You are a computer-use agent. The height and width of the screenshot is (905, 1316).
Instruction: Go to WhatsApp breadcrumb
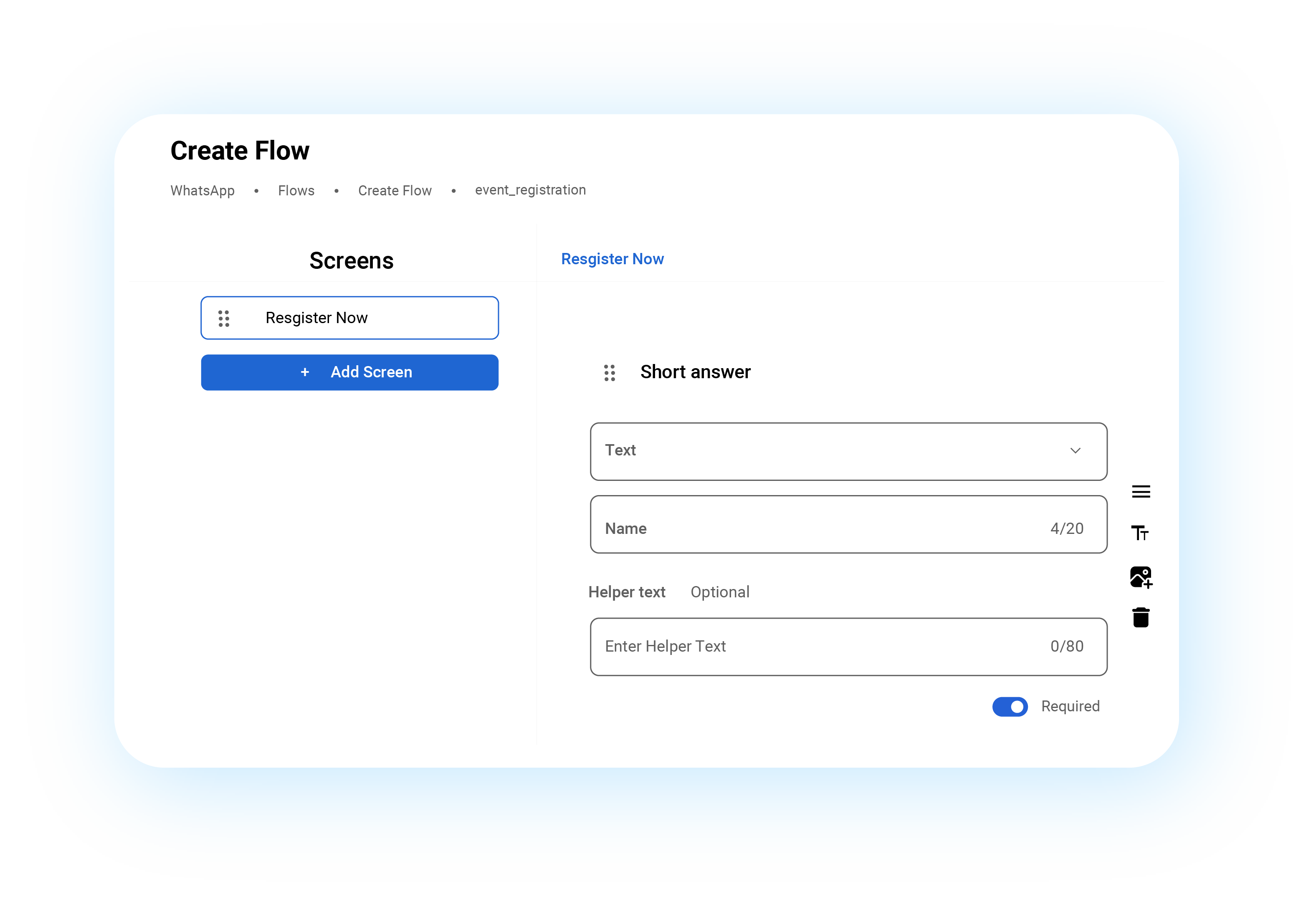pos(202,190)
